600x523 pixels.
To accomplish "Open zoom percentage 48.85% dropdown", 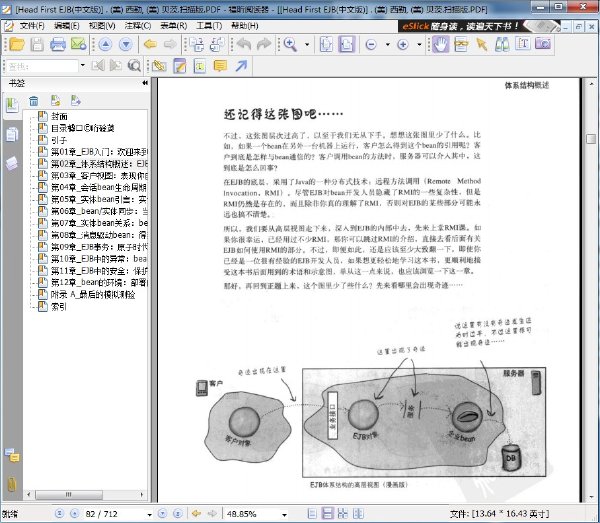I will [x=284, y=514].
